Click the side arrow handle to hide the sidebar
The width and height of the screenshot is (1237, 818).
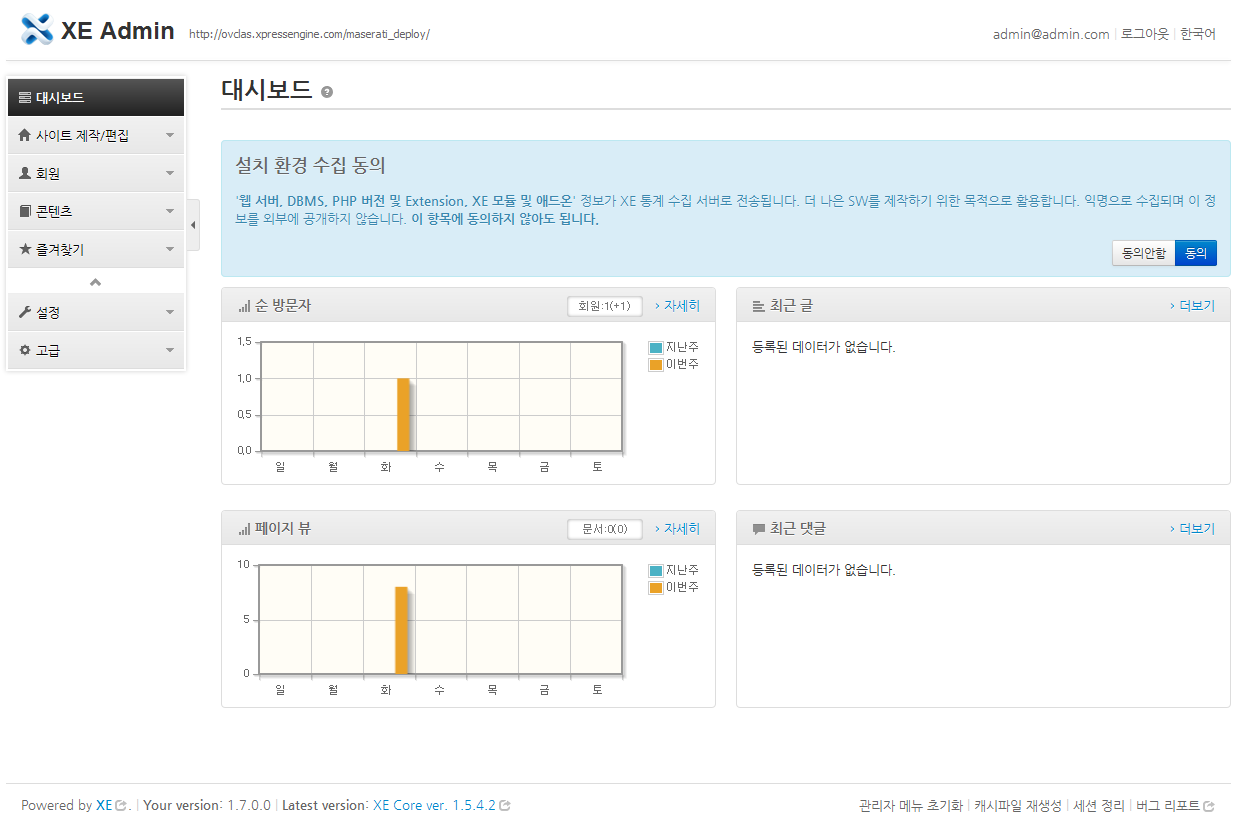[x=192, y=224]
